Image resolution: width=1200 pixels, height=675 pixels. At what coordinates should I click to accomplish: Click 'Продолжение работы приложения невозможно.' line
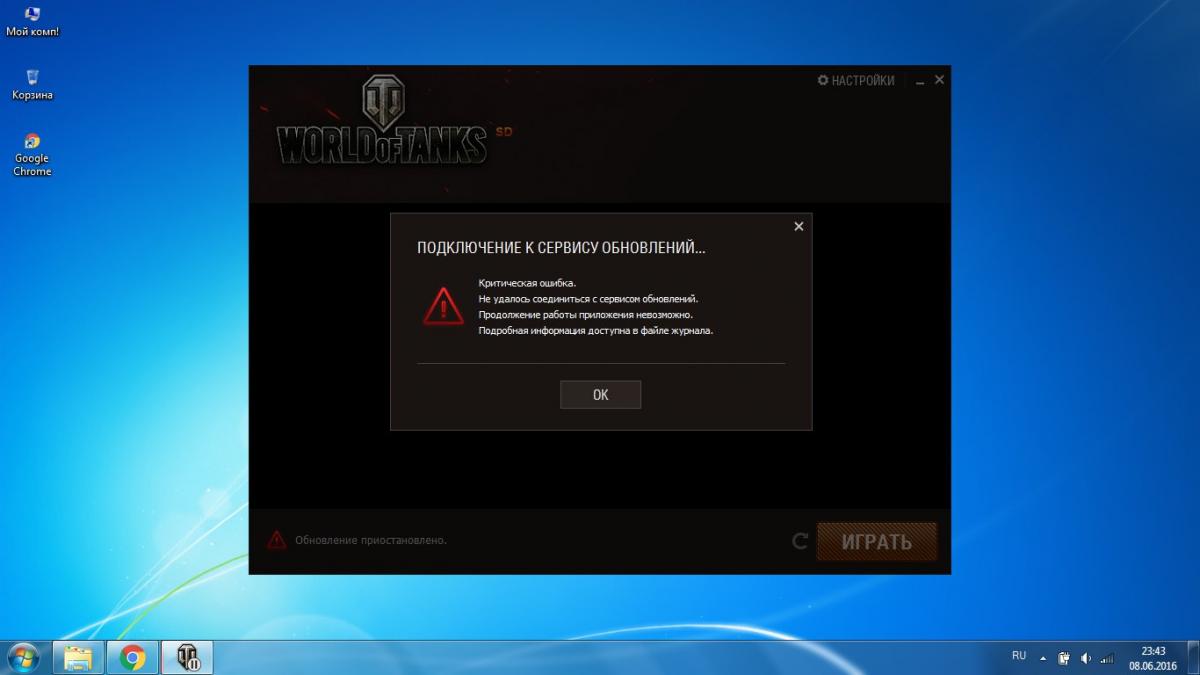(x=585, y=314)
